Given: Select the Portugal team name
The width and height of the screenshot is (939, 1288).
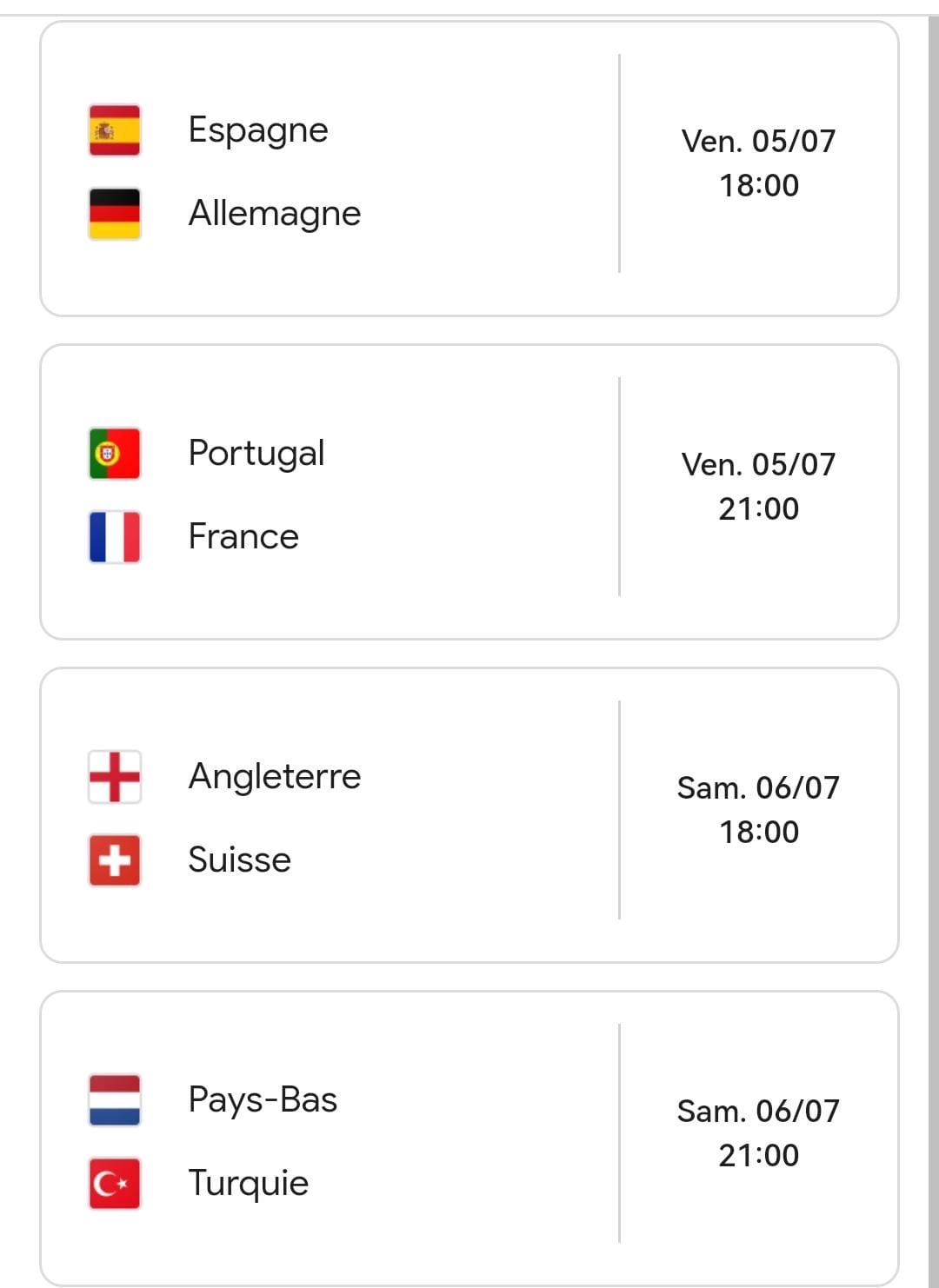Looking at the screenshot, I should click(x=256, y=454).
